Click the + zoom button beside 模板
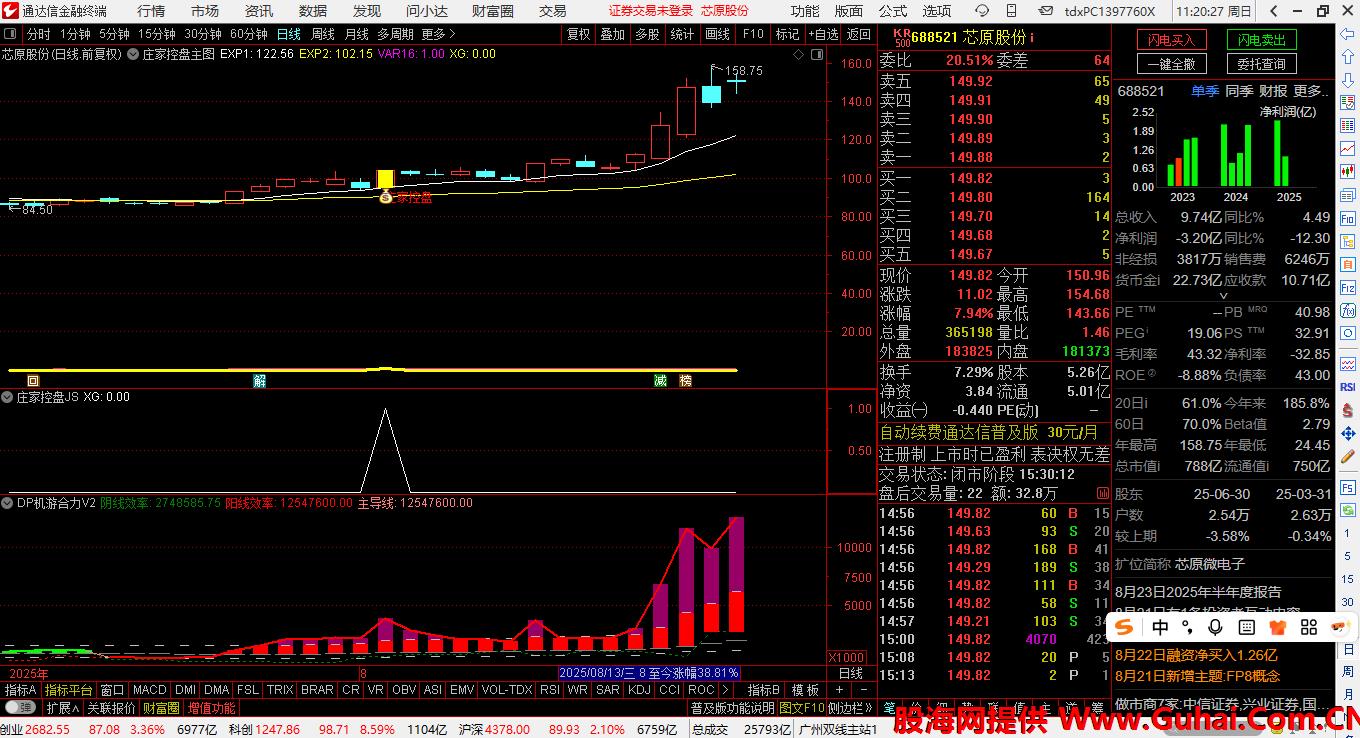Image resolution: width=1360 pixels, height=738 pixels. 838,690
